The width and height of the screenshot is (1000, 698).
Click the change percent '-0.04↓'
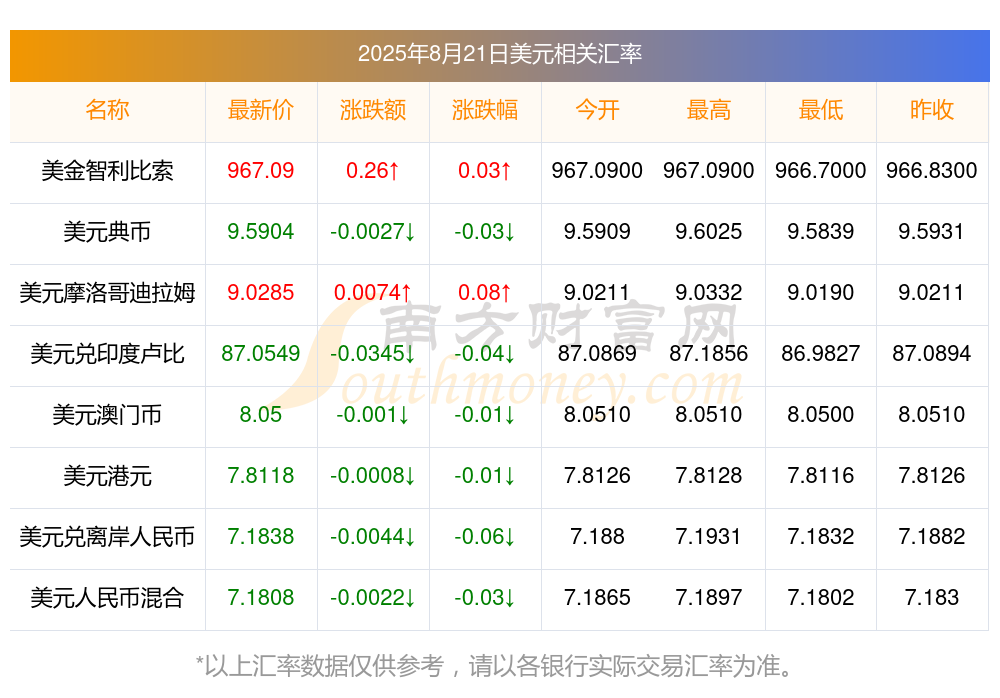tap(485, 353)
